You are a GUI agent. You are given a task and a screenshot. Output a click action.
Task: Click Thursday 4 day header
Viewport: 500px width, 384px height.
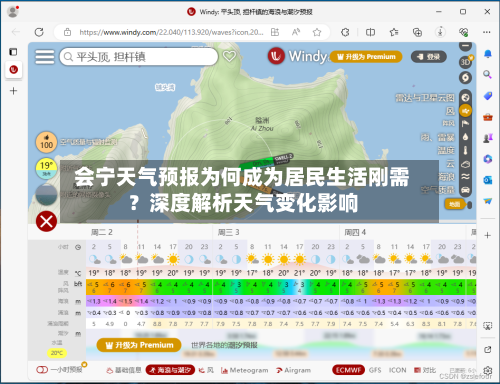click(355, 232)
